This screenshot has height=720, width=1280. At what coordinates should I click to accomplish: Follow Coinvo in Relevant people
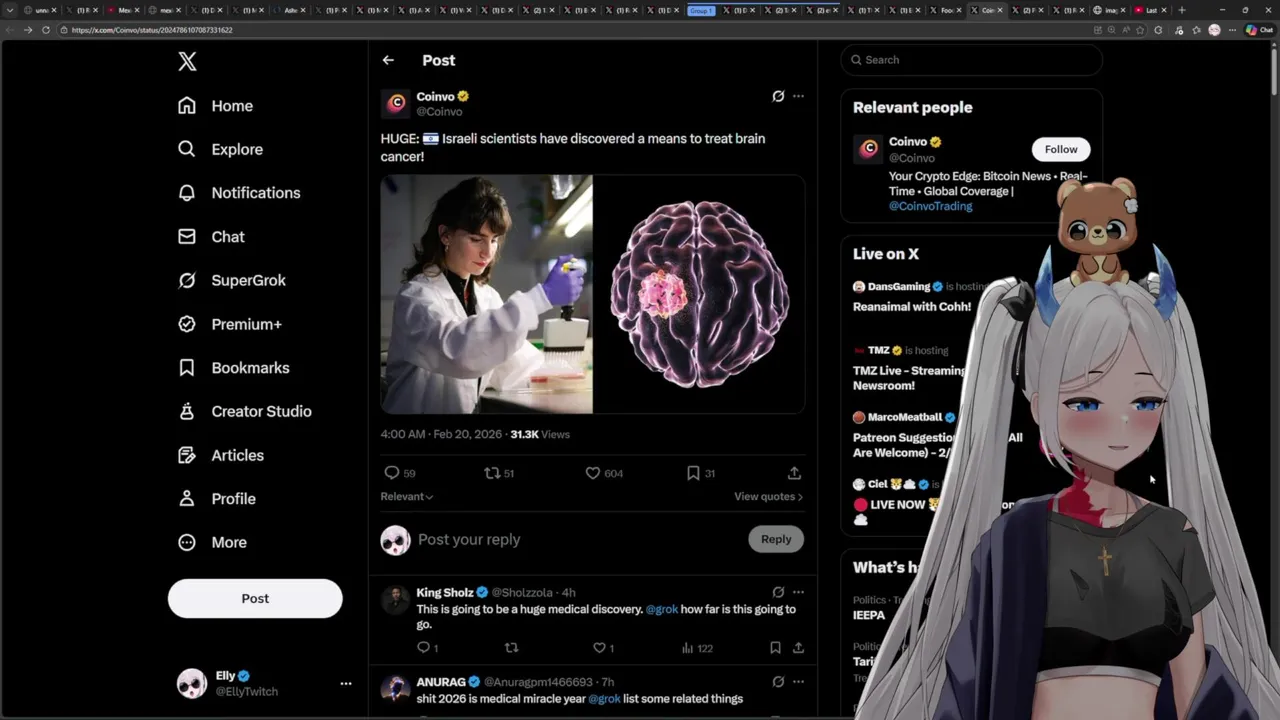pyautogui.click(x=1061, y=149)
